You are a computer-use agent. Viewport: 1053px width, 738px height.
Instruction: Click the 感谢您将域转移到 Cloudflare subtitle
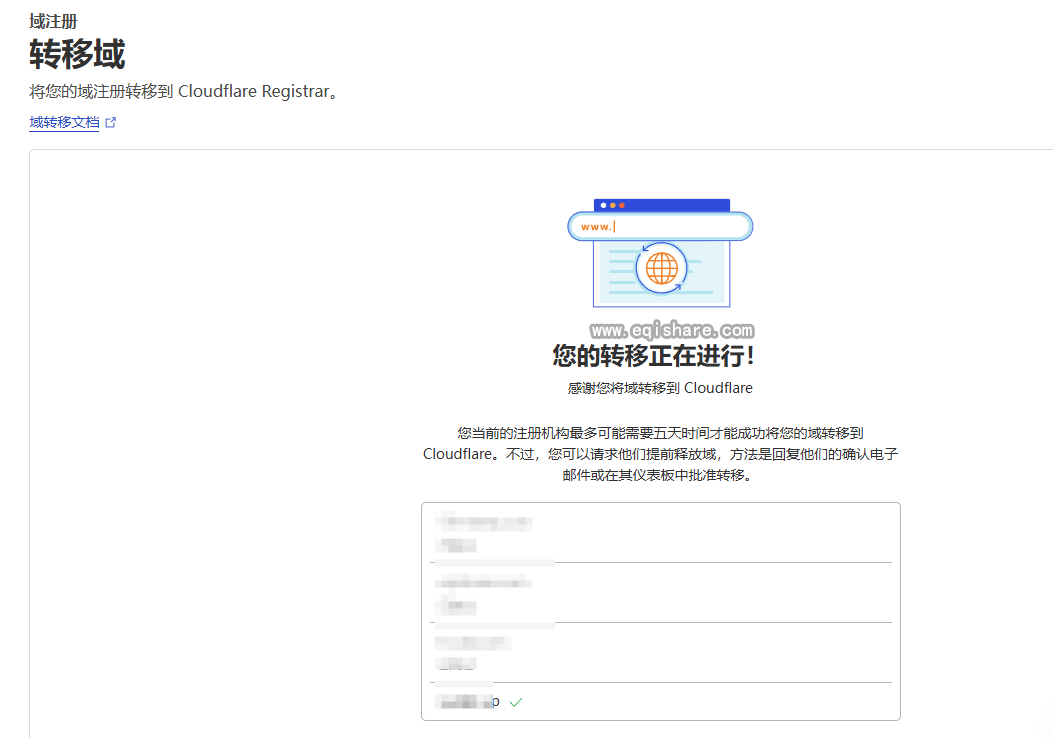(660, 388)
